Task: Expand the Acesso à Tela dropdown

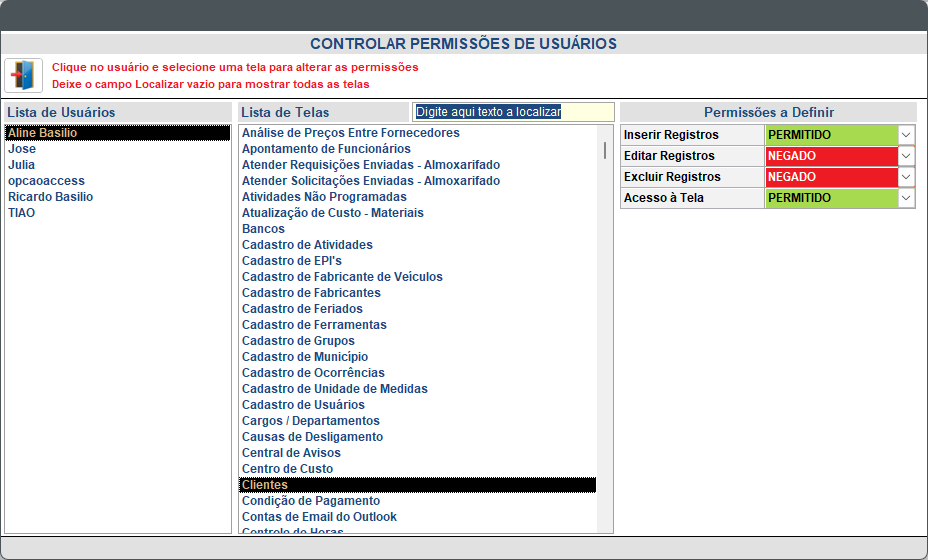Action: pyautogui.click(x=906, y=198)
